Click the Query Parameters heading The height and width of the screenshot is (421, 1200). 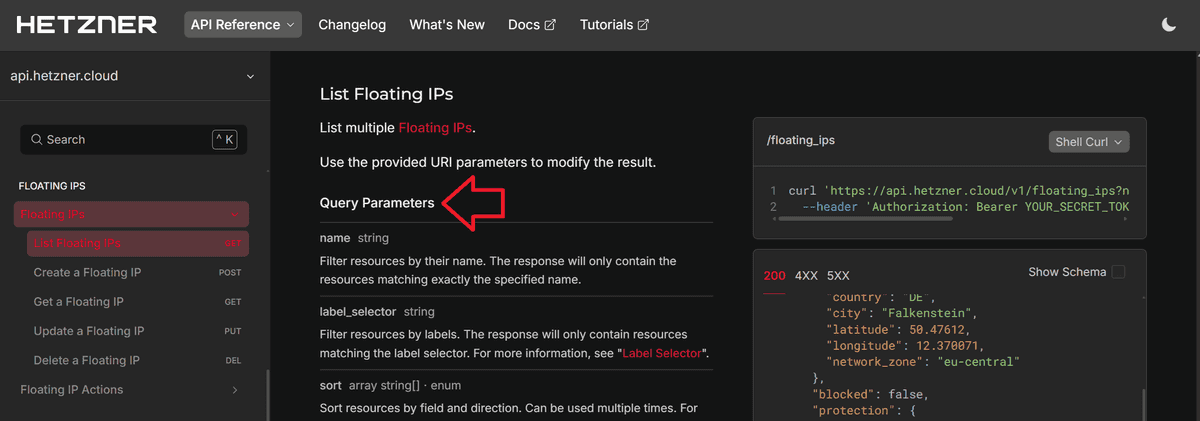tap(377, 203)
